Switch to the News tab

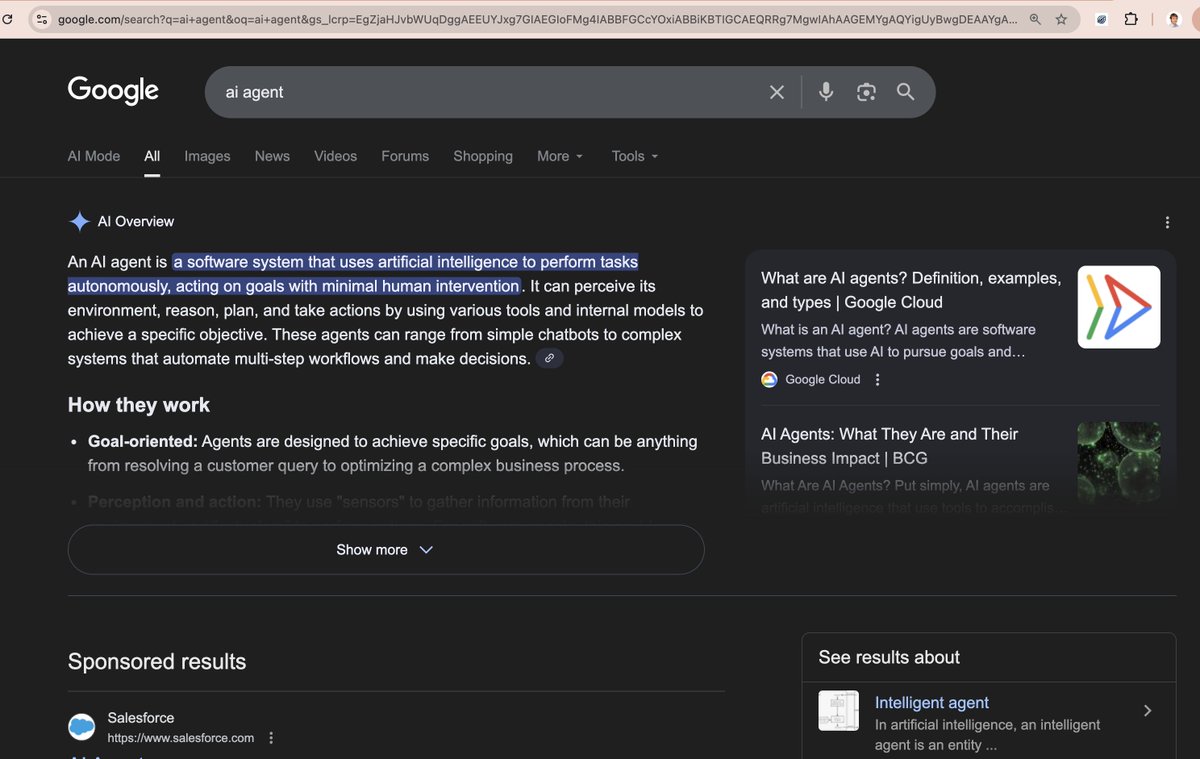[271, 156]
